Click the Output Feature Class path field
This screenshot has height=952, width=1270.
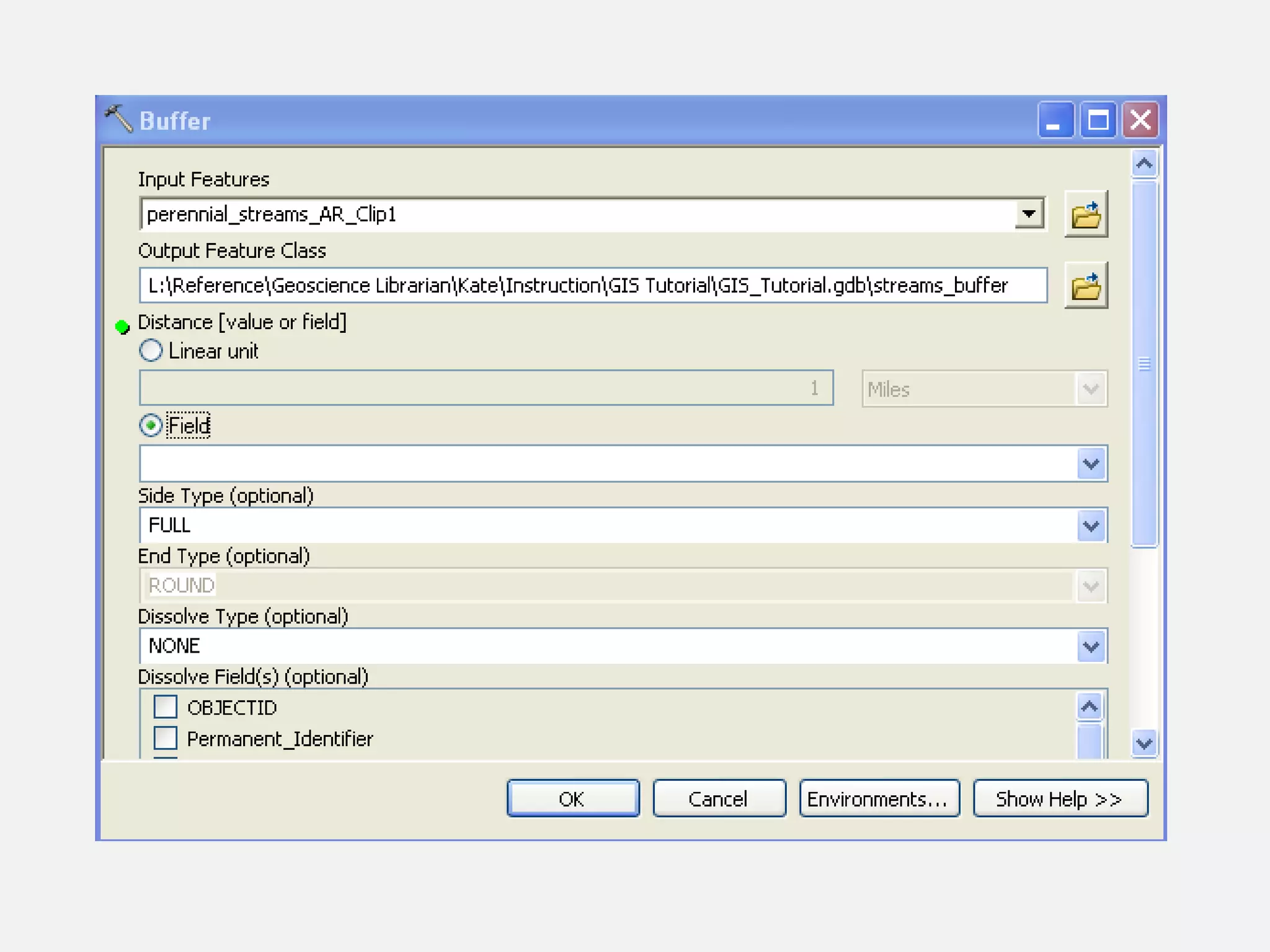592,286
